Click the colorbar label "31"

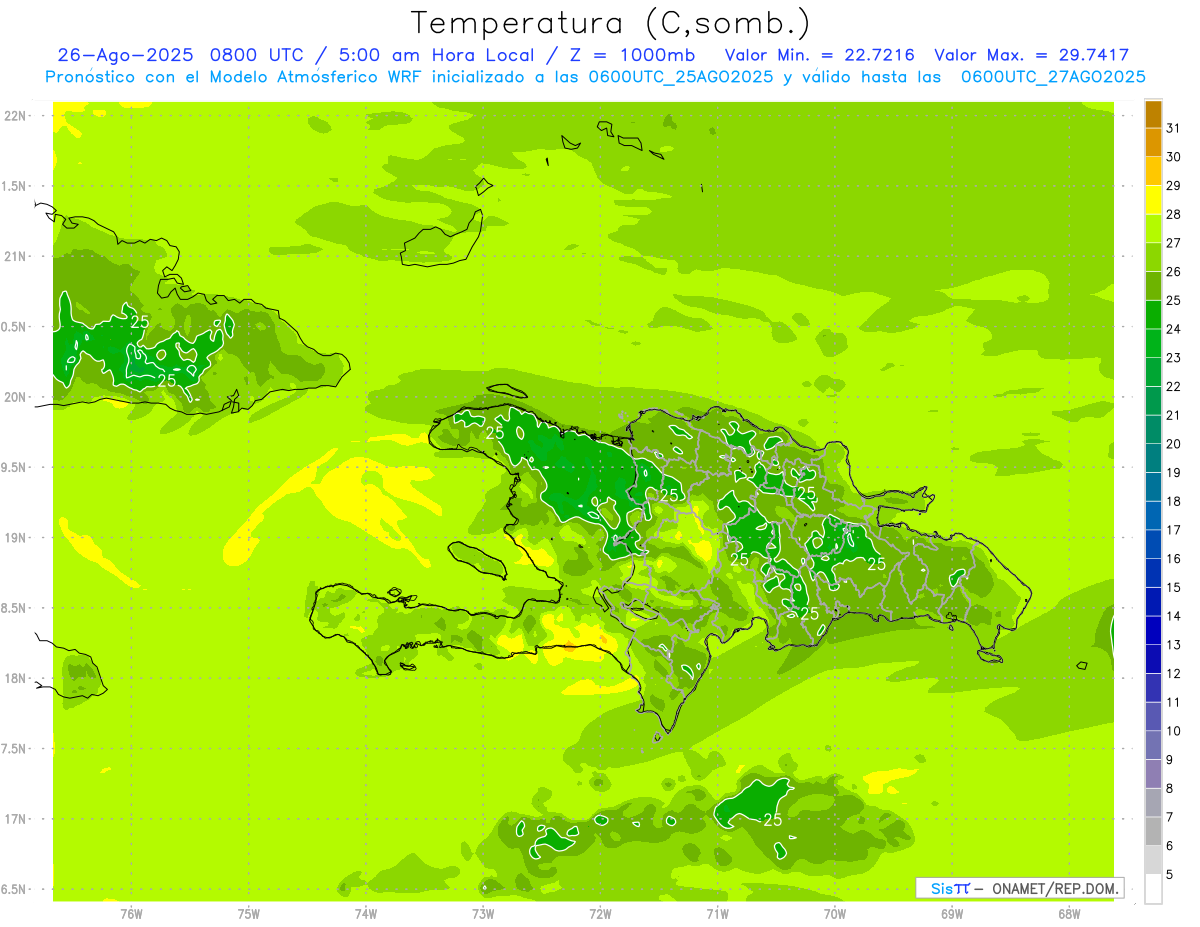[1173, 128]
